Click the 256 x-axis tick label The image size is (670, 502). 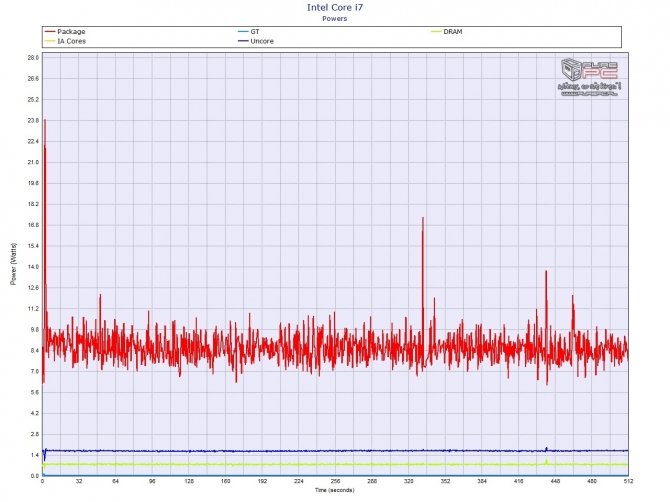click(x=335, y=481)
